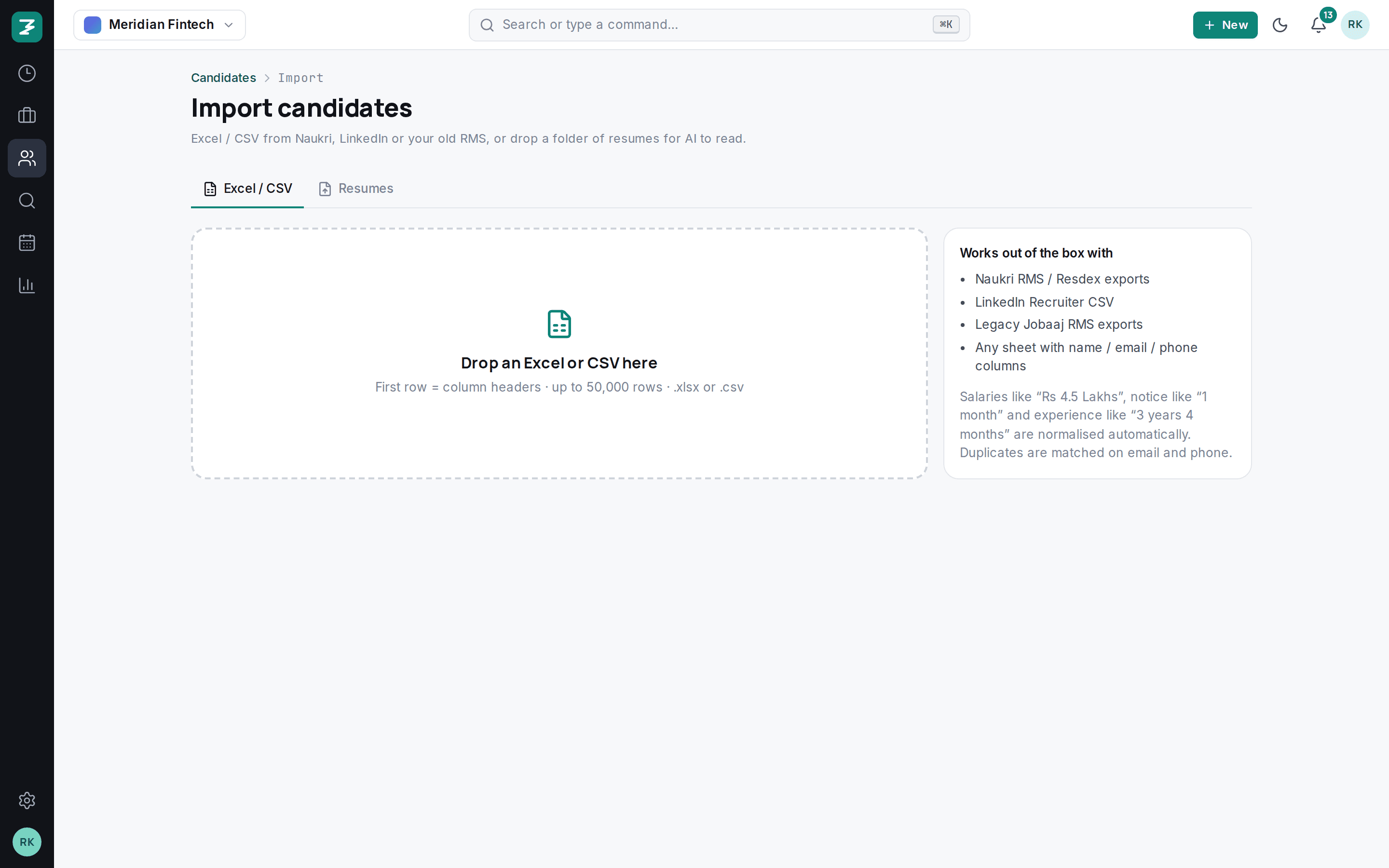Click the New button
1389x868 pixels.
pos(1225,25)
